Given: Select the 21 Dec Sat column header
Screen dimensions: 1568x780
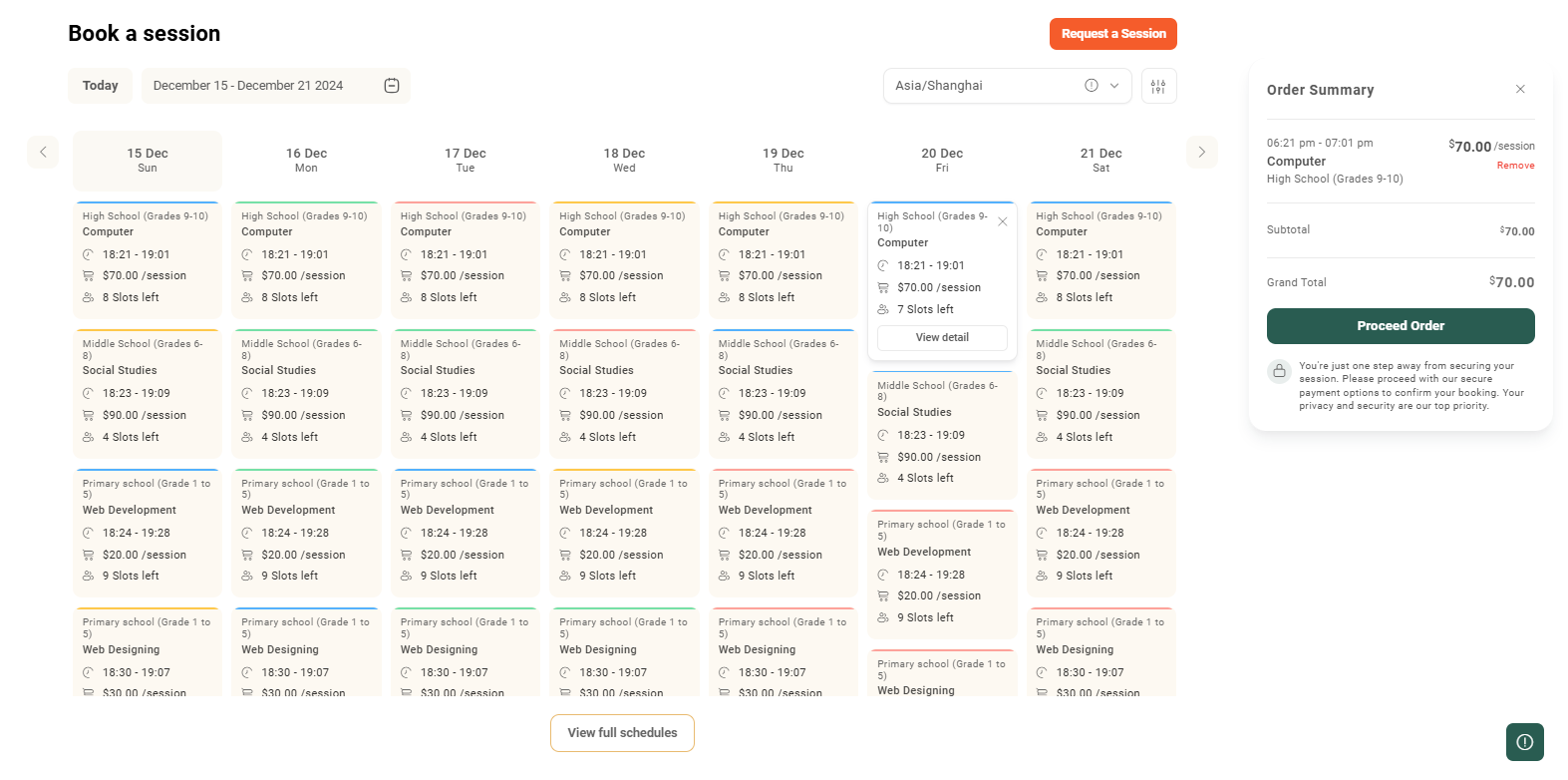Looking at the screenshot, I should 1100,160.
